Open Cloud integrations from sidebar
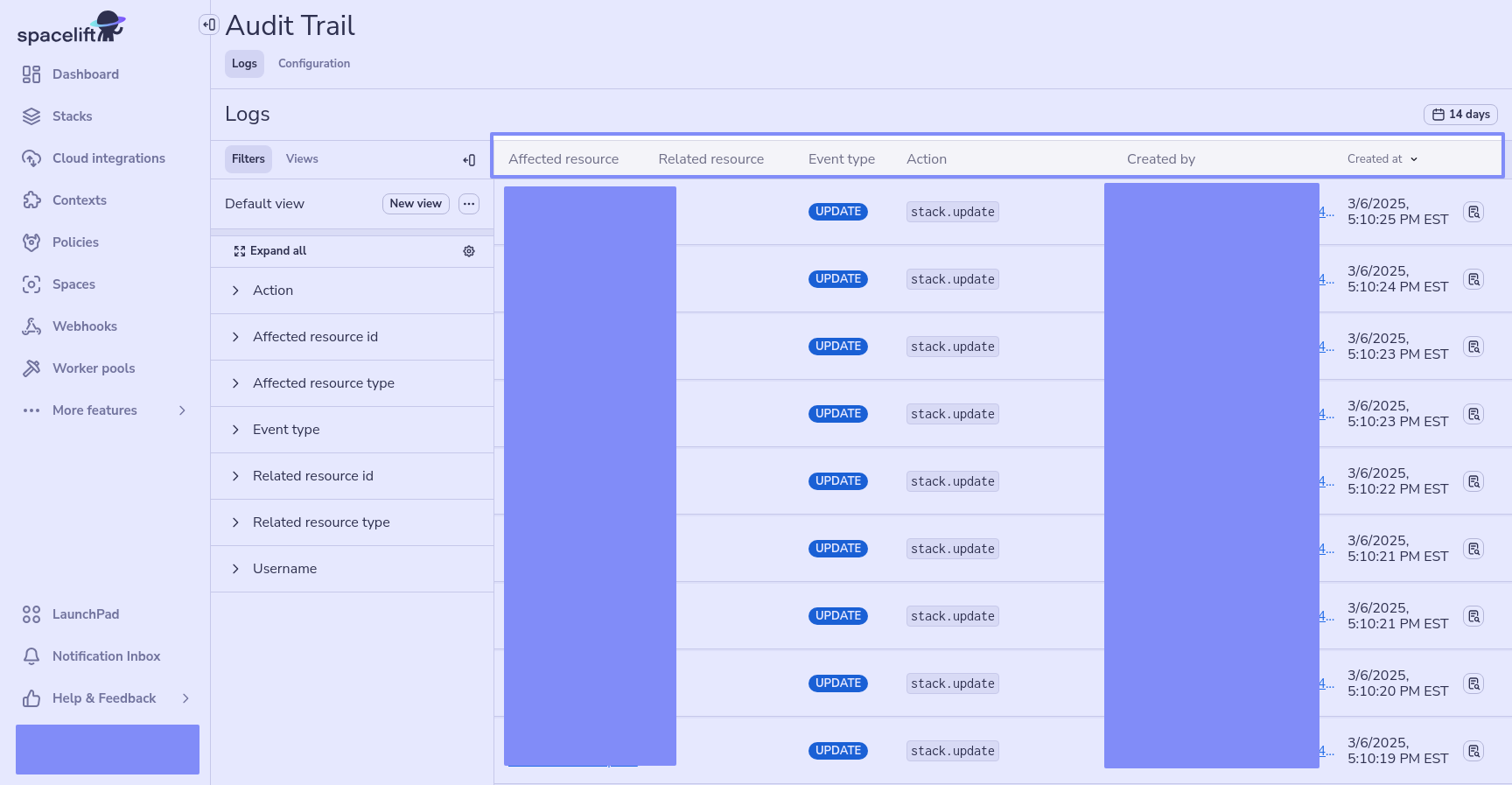 point(108,158)
